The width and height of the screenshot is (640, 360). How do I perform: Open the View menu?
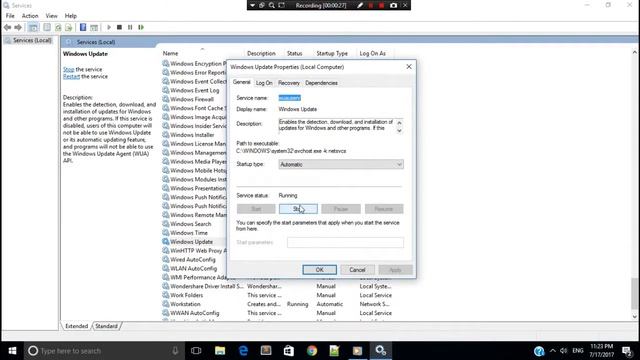[51, 16]
